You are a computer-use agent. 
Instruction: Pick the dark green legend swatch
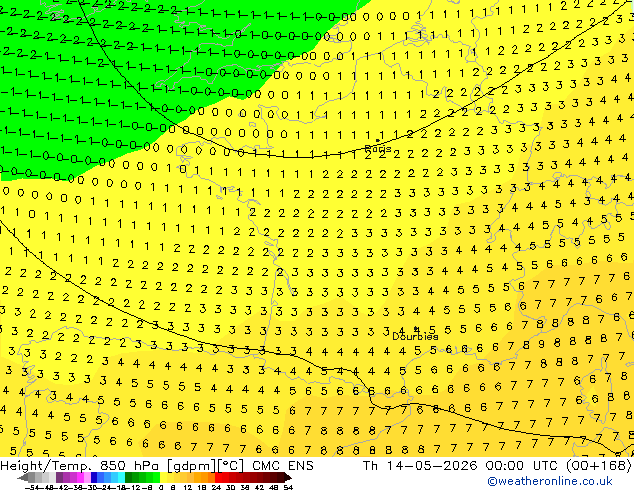pos(129,477)
